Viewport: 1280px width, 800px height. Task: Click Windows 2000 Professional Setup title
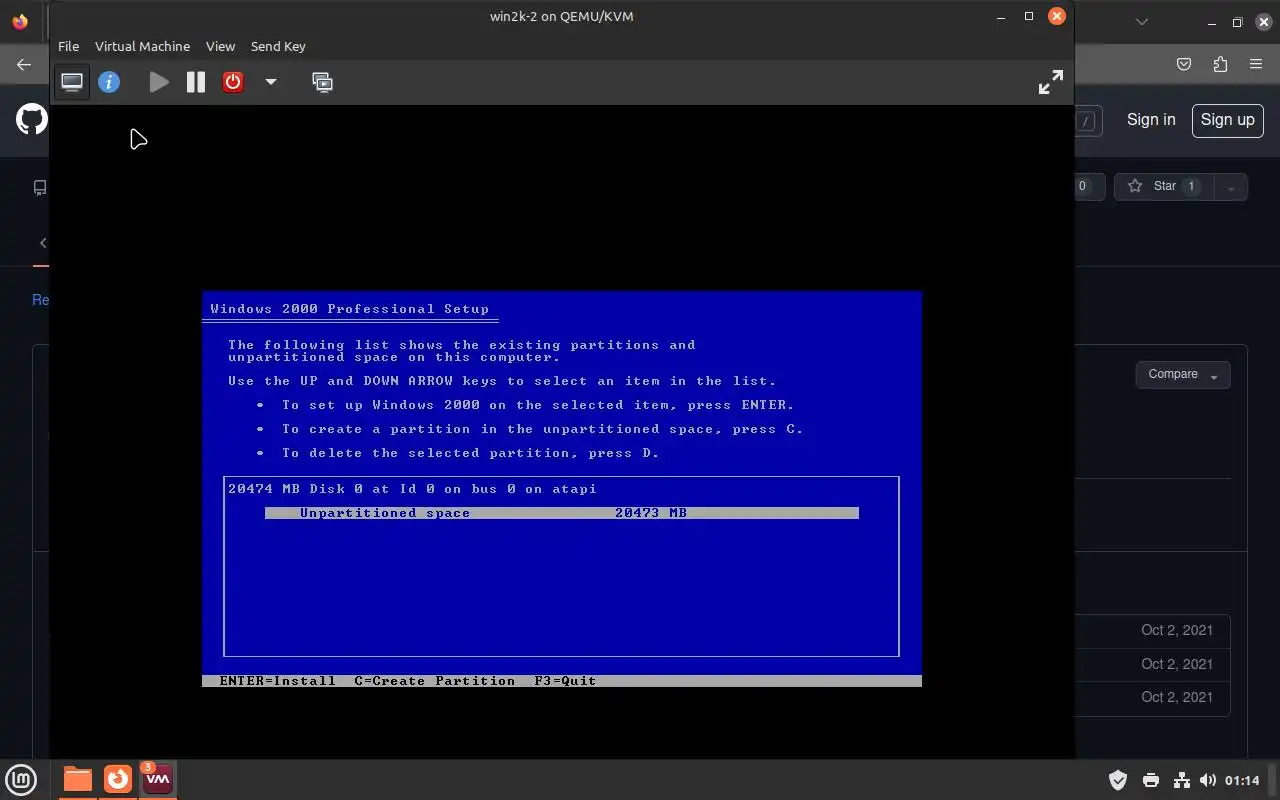click(350, 309)
